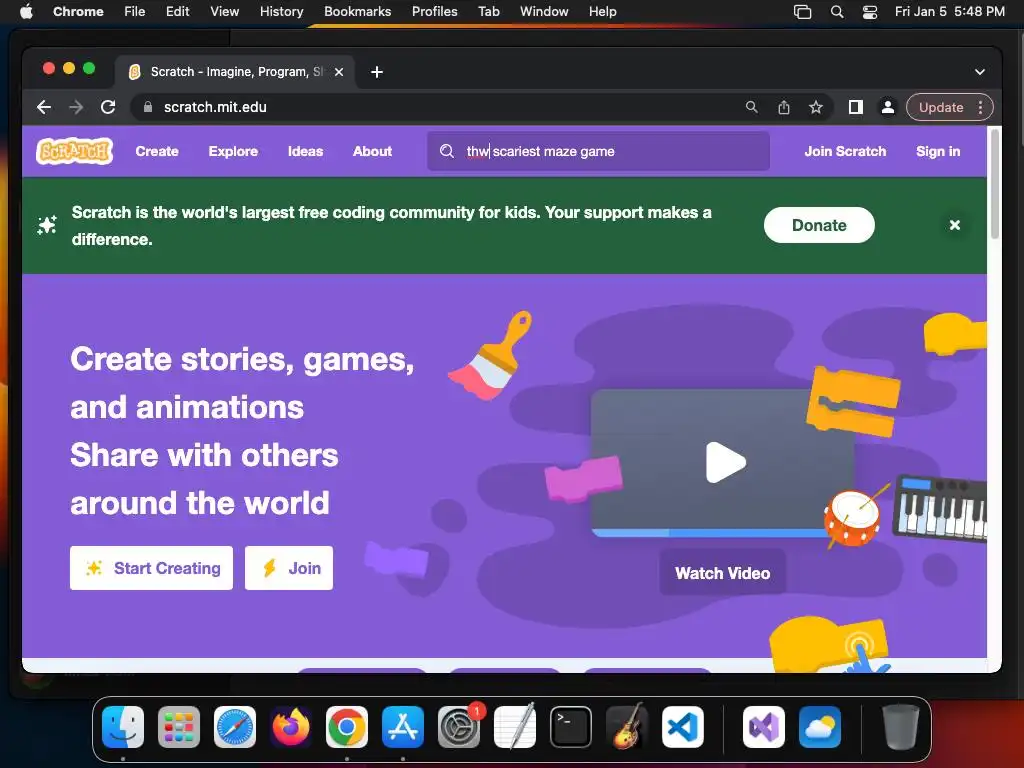Screen dimensions: 1024x768
Task: Click the Donate button
Action: [819, 225]
